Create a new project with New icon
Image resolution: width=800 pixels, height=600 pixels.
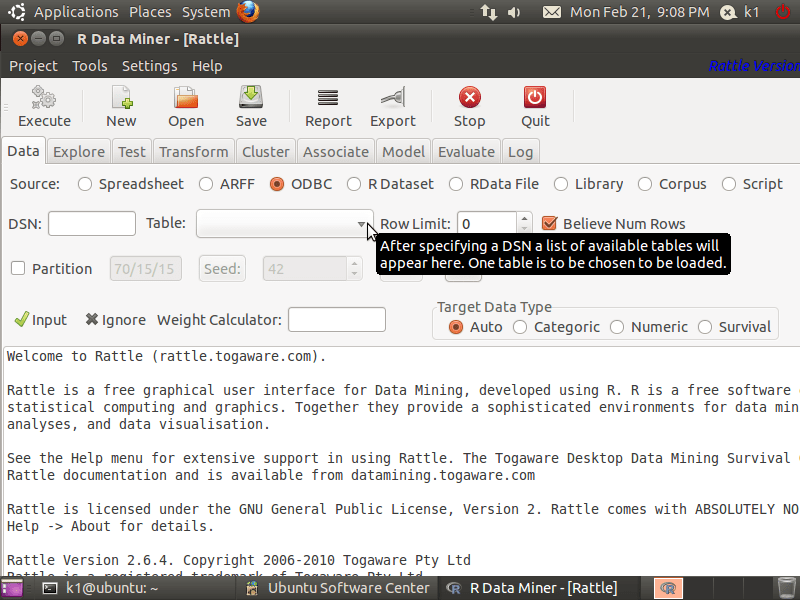tap(121, 98)
